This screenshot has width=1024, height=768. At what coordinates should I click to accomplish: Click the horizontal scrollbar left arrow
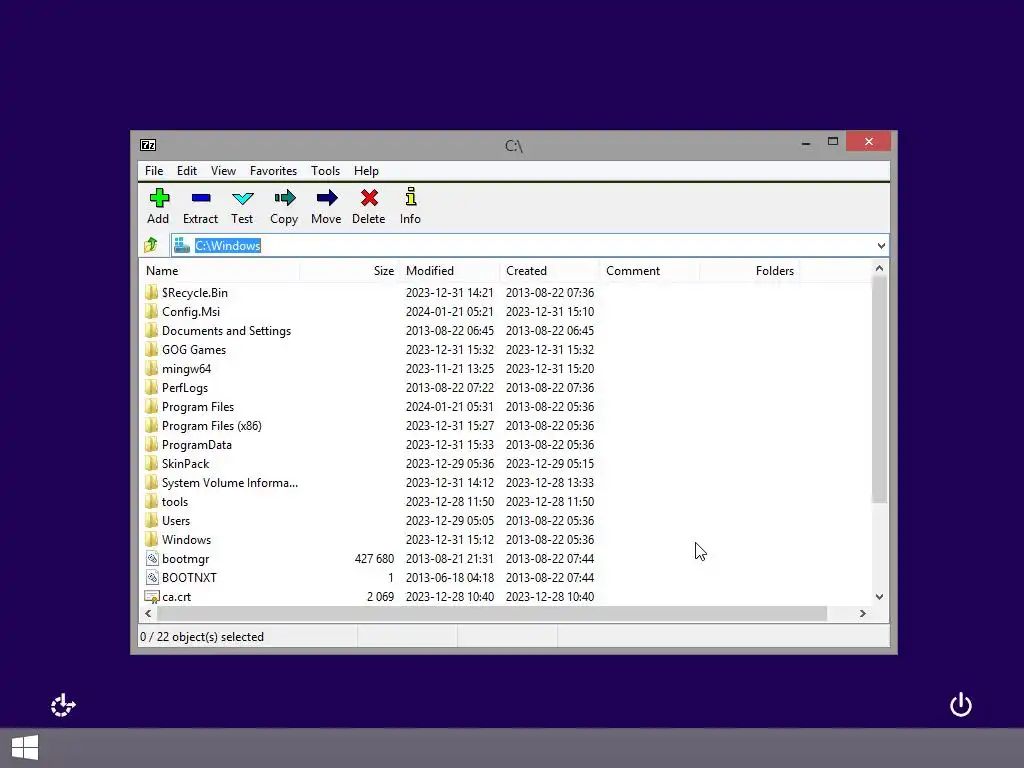click(x=148, y=613)
